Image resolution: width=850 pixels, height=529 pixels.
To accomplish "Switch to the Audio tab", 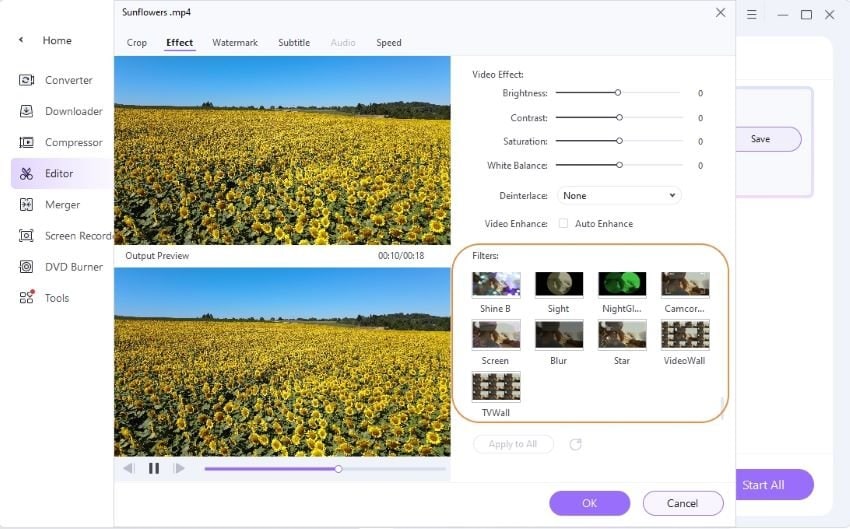I will [x=343, y=42].
